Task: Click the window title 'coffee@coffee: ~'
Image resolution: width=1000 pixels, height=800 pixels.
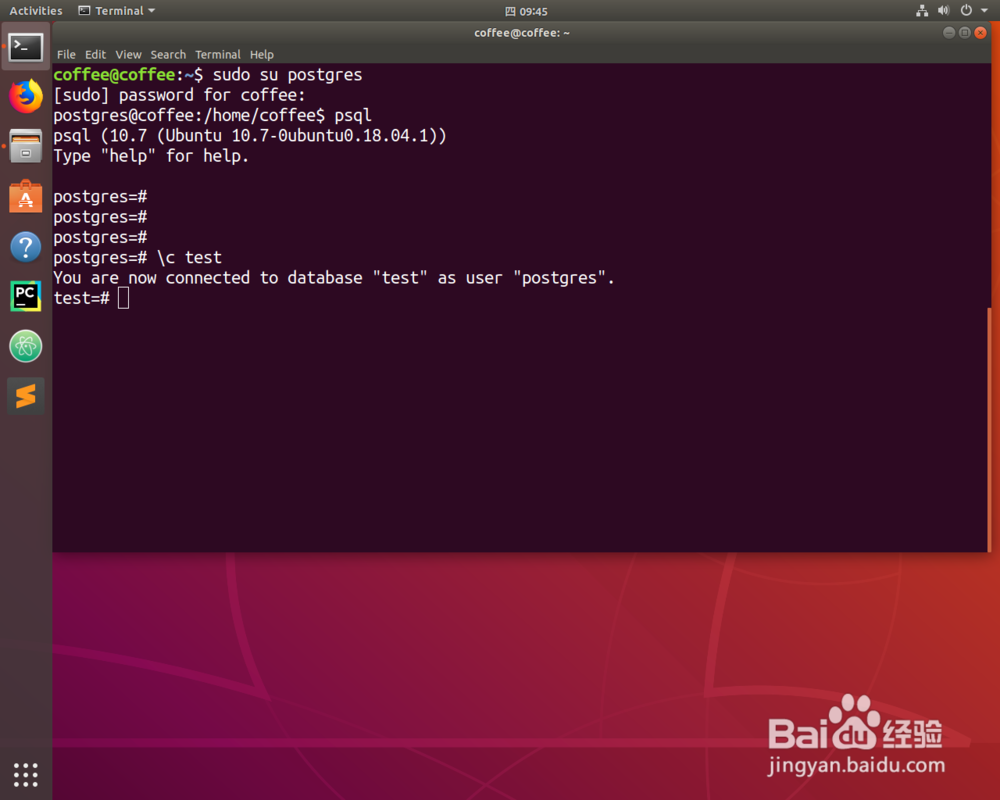Action: pyautogui.click(x=522, y=33)
